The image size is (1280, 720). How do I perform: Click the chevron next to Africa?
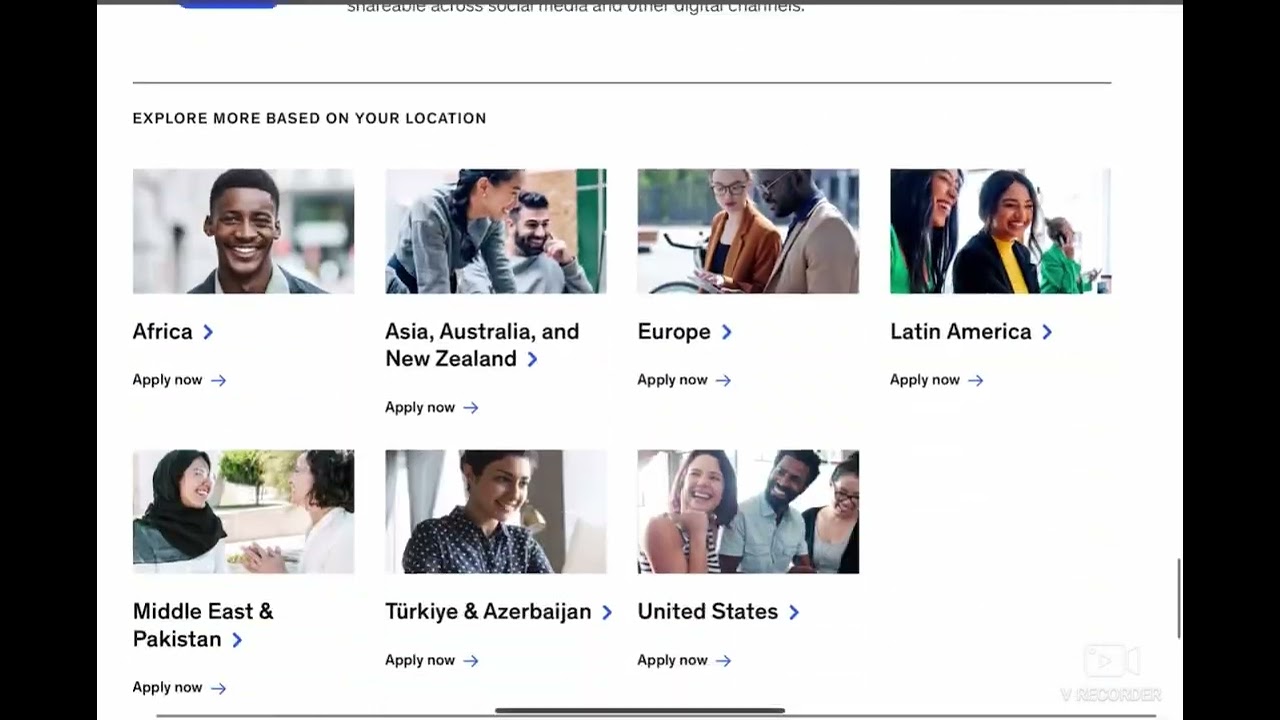coord(208,332)
